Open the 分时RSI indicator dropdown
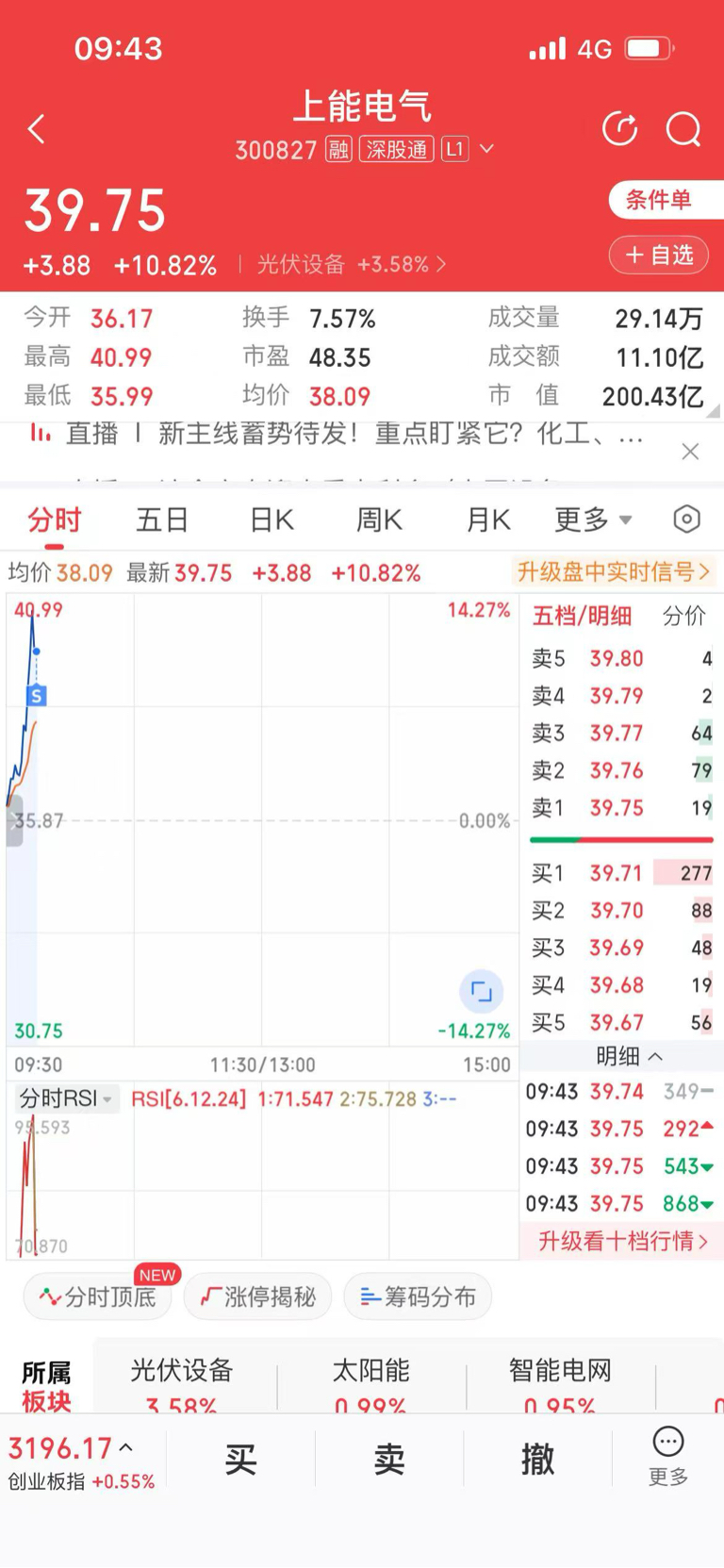The image size is (724, 1568). click(66, 1098)
